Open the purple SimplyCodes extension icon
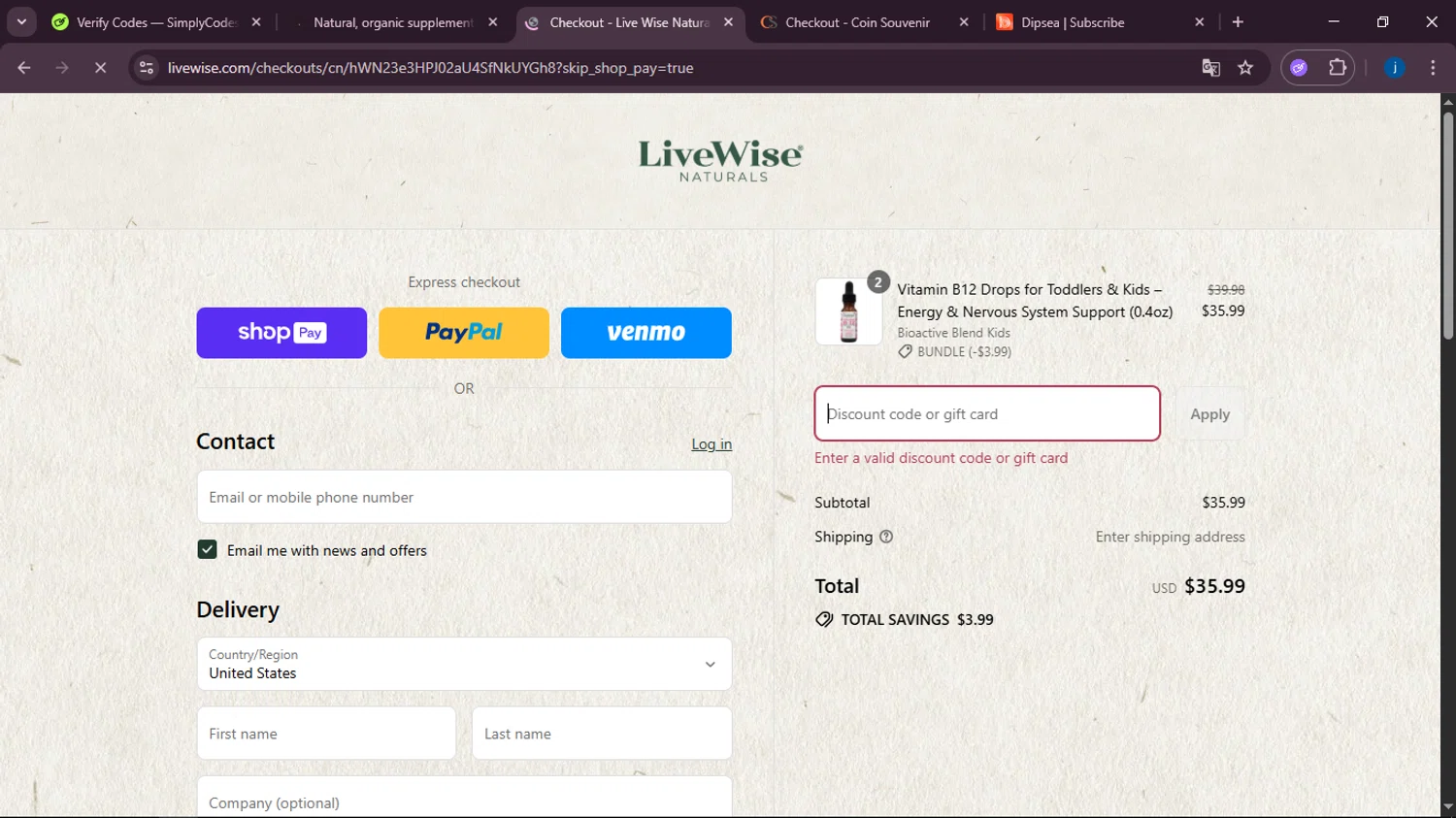 (x=1299, y=68)
